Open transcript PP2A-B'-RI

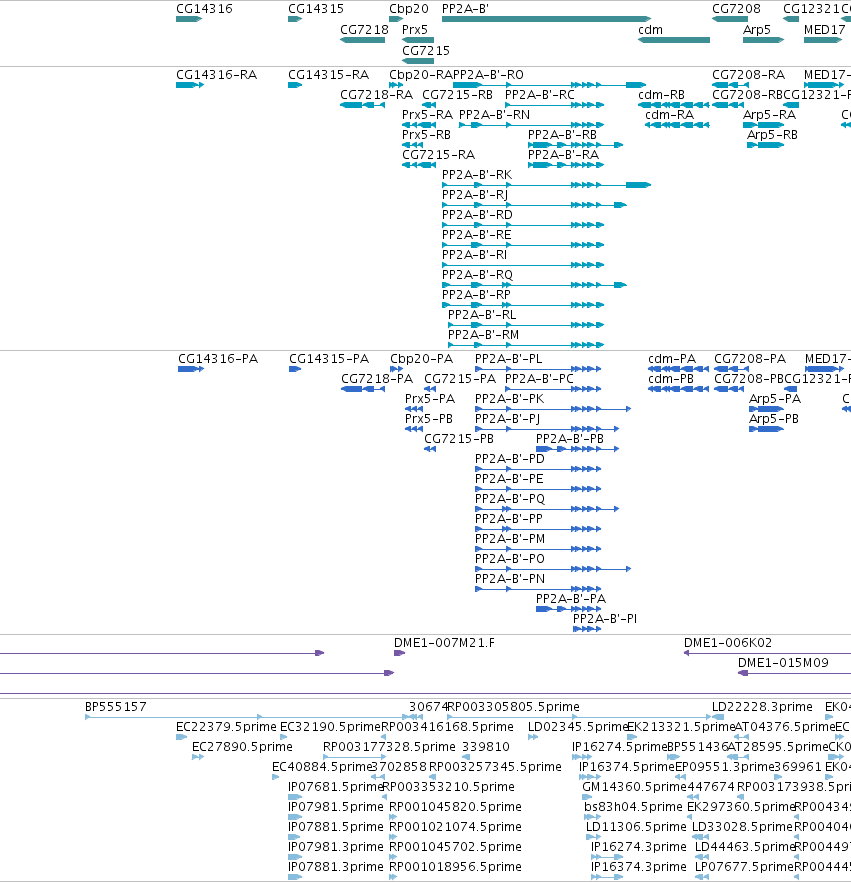coord(523,265)
